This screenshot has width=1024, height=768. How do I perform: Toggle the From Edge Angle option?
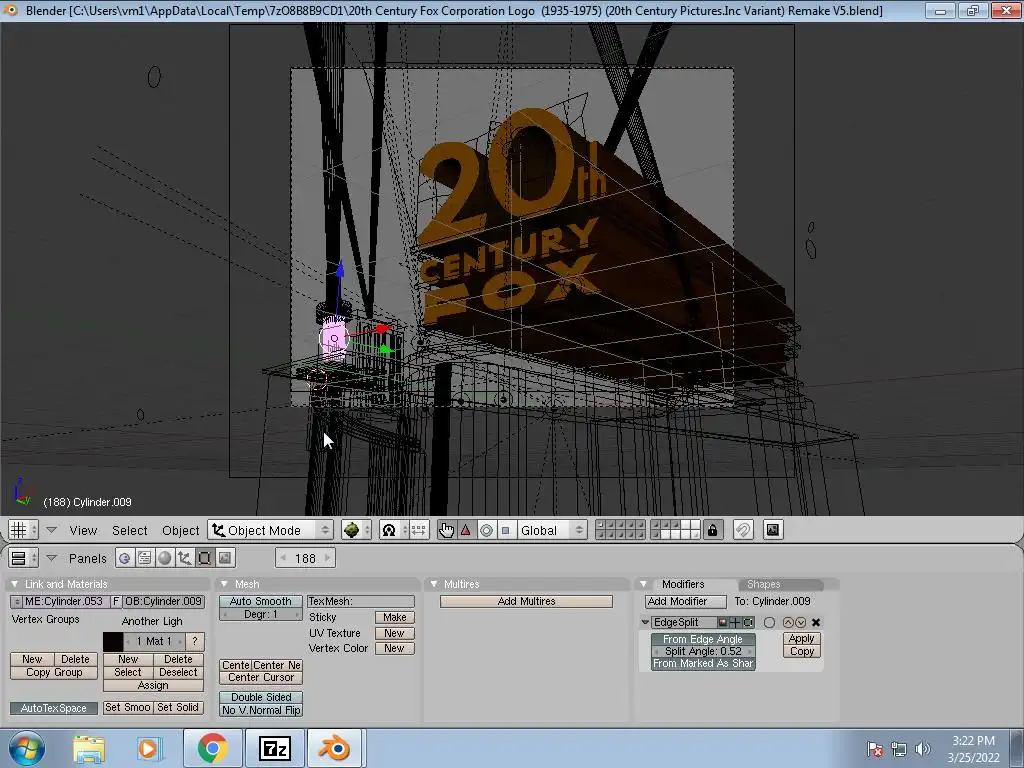pyautogui.click(x=703, y=639)
